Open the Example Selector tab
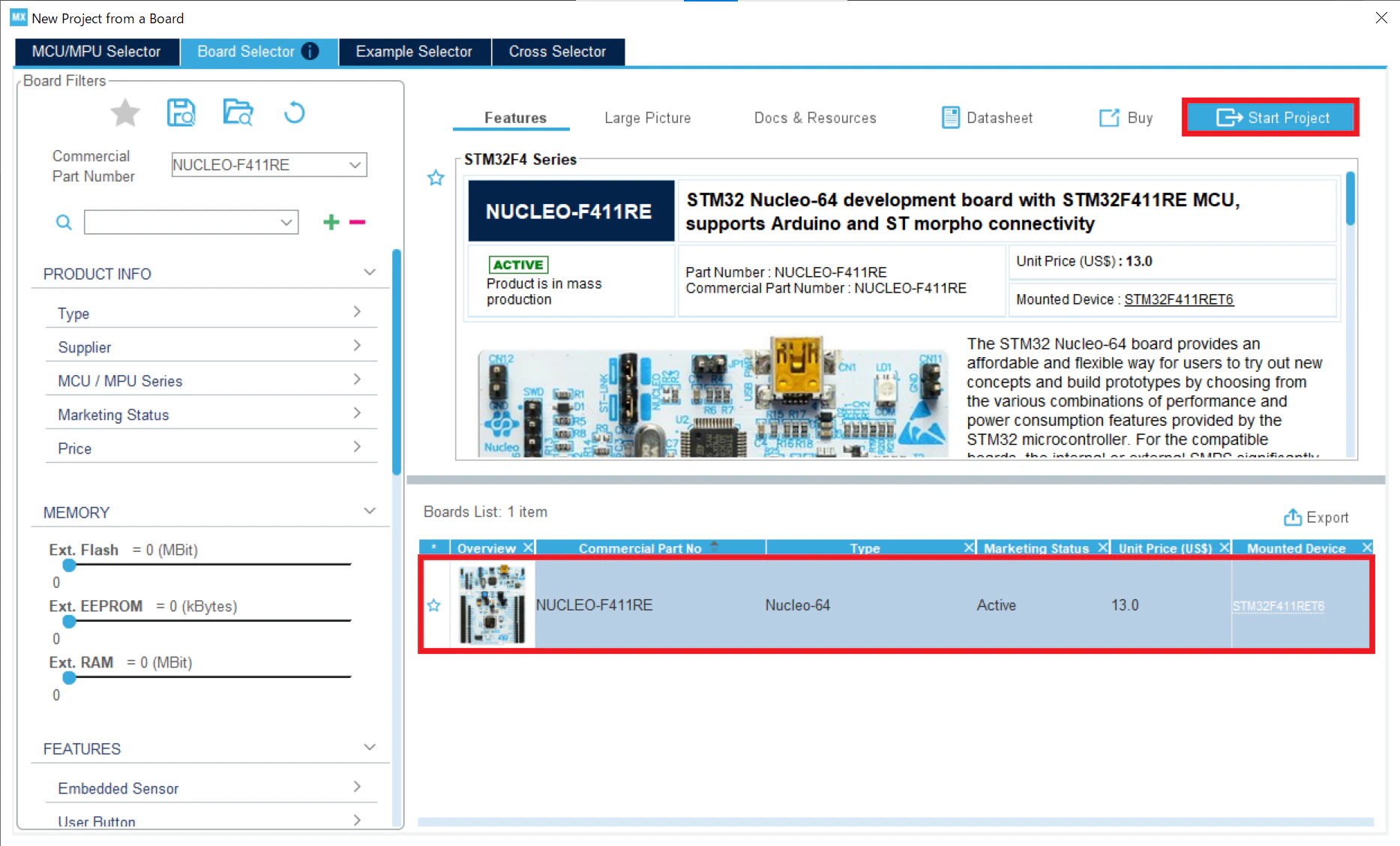Screen dimensions: 1400x846 pyautogui.click(x=415, y=52)
